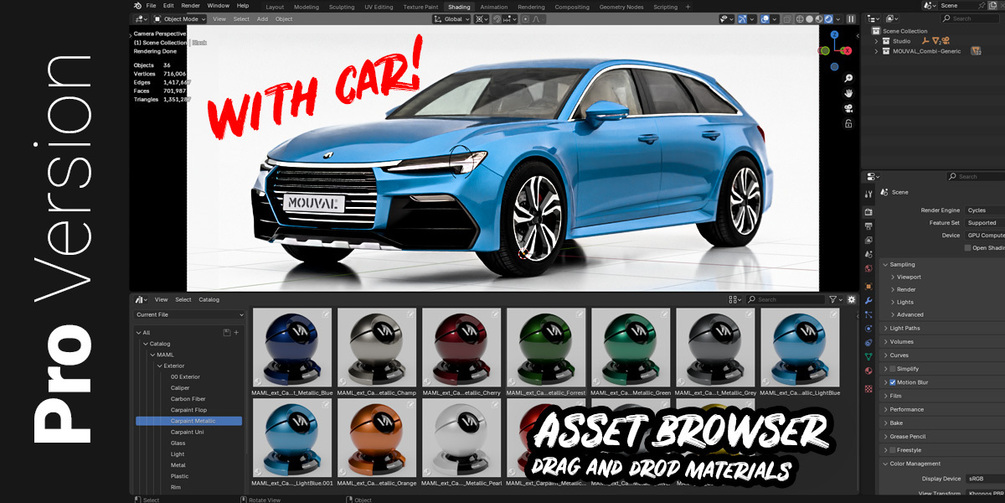Select the Carbon Fiber catalog
This screenshot has width=1005, height=503.
[188, 399]
